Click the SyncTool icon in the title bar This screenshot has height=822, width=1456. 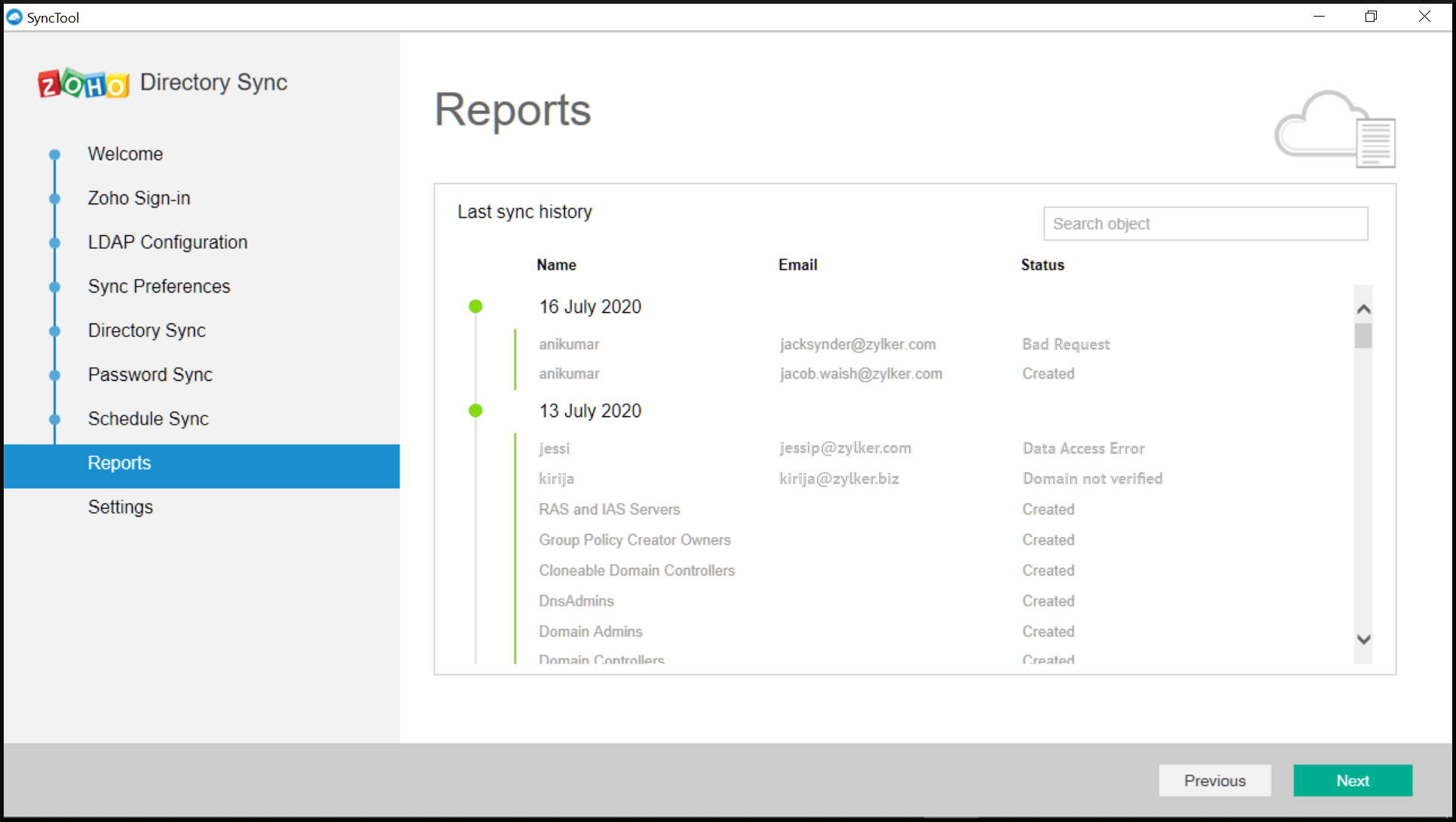(14, 17)
